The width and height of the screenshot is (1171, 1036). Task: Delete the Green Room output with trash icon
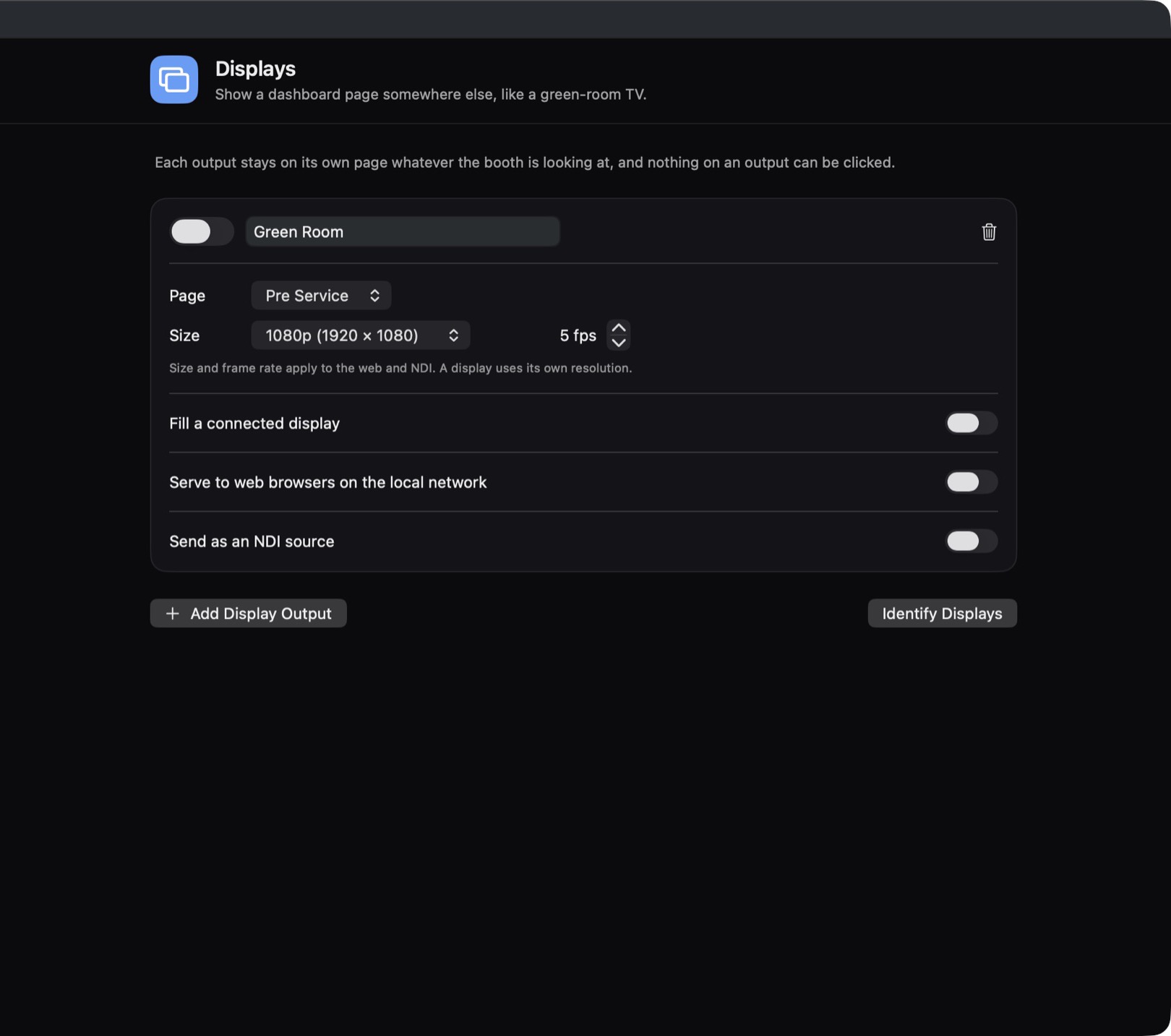point(989,232)
